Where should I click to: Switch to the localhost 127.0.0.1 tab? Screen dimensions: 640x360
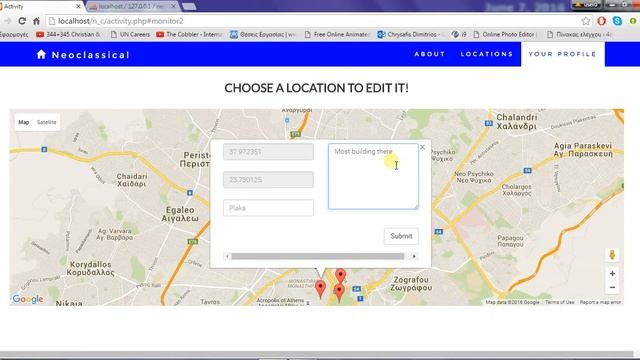pos(133,7)
